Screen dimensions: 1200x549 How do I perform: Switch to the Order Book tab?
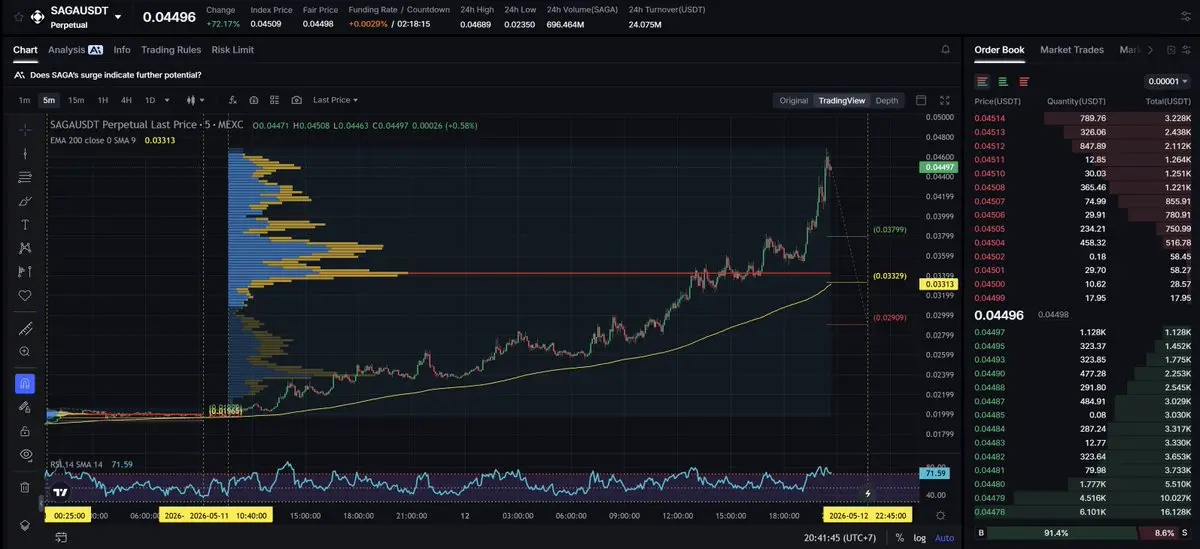[x=999, y=49]
